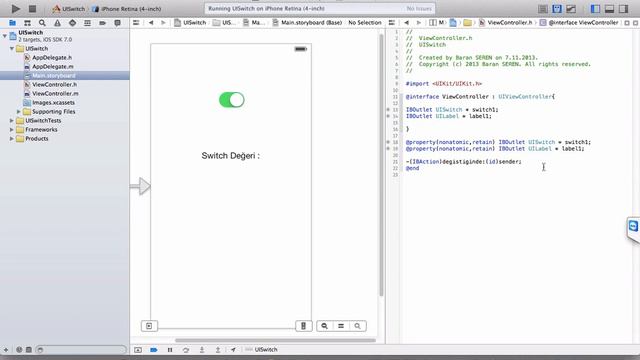Image resolution: width=640 pixels, height=360 pixels.
Task: Expand the UISwitchTests group
Action: click(x=12, y=120)
